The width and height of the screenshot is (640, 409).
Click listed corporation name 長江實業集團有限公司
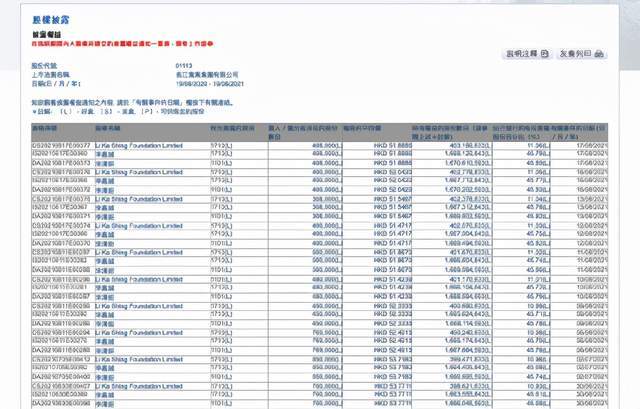(x=209, y=74)
